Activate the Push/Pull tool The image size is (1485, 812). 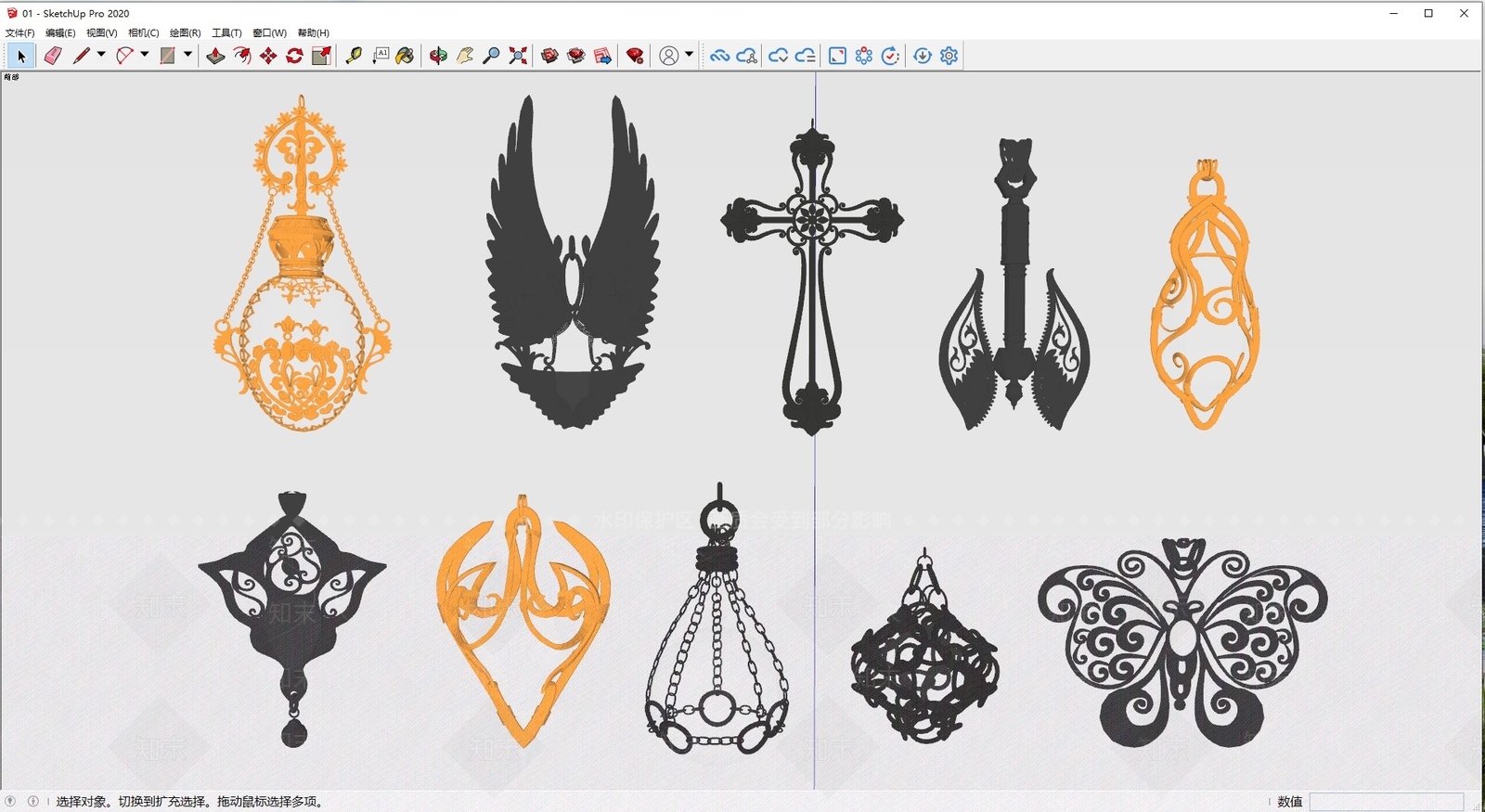point(215,56)
